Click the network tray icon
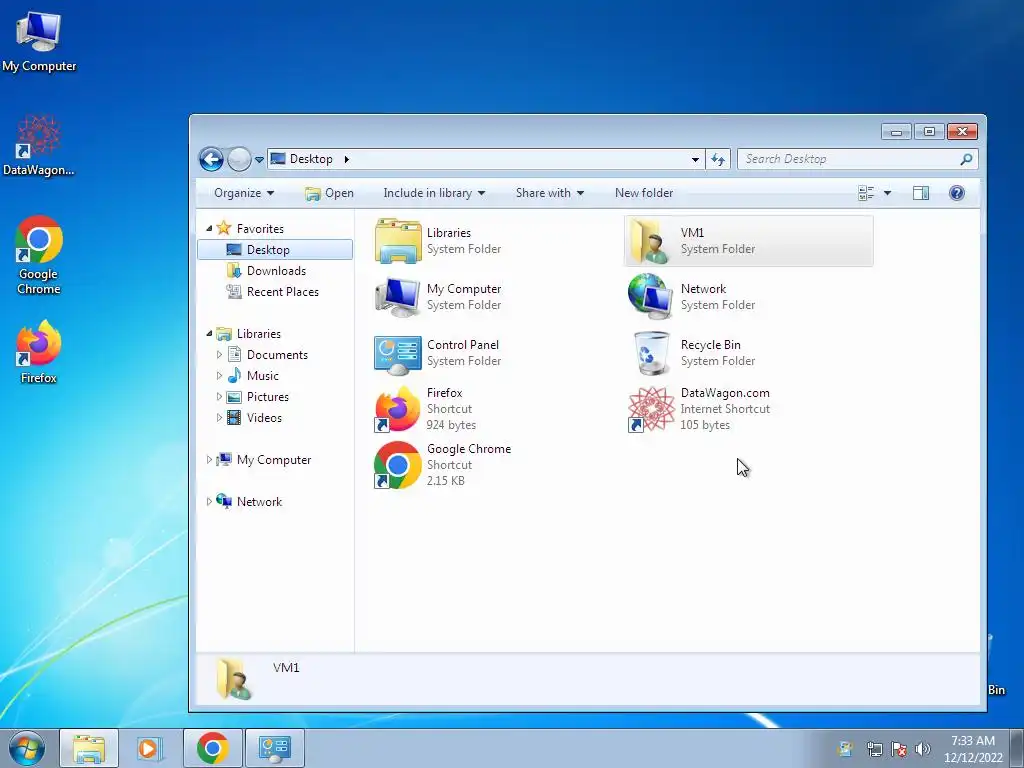The height and width of the screenshot is (768, 1024). click(x=874, y=749)
